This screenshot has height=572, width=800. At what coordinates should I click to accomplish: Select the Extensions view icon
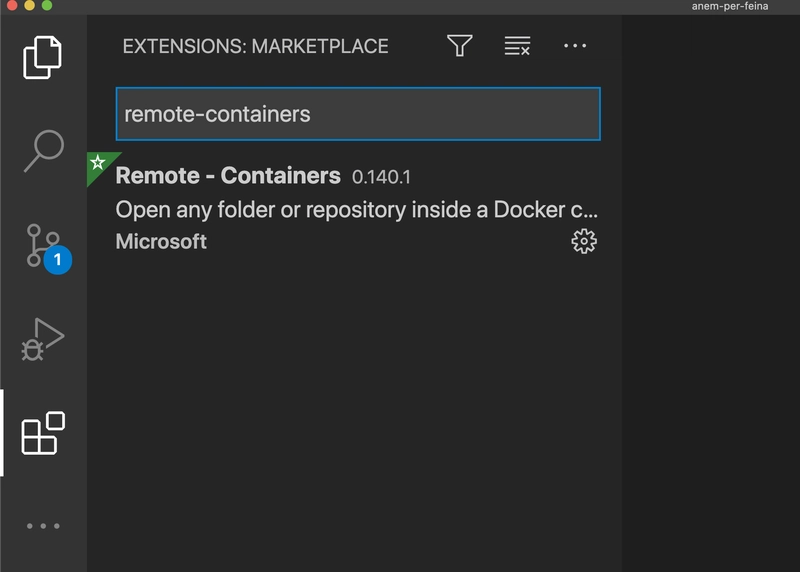43,433
